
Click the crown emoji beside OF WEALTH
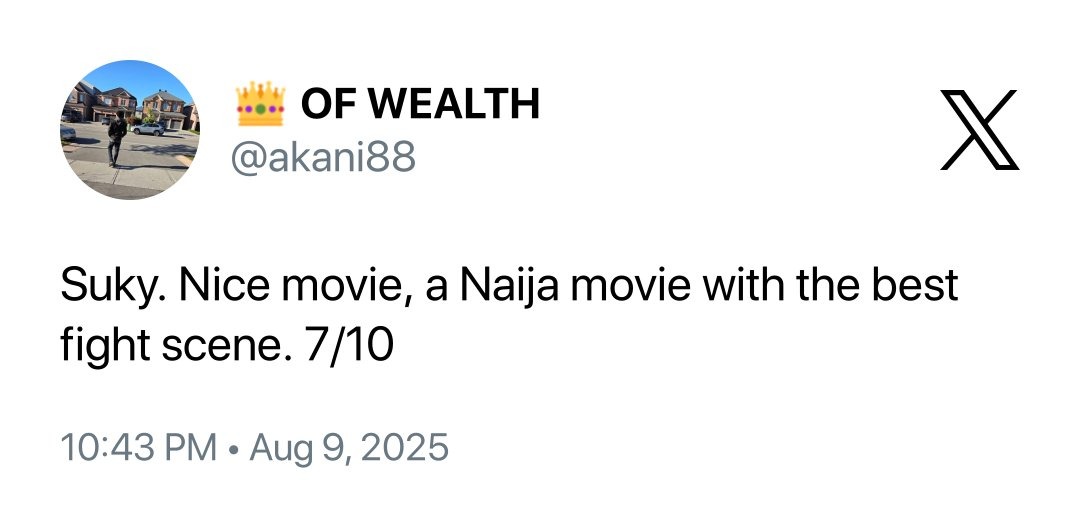coord(260,102)
